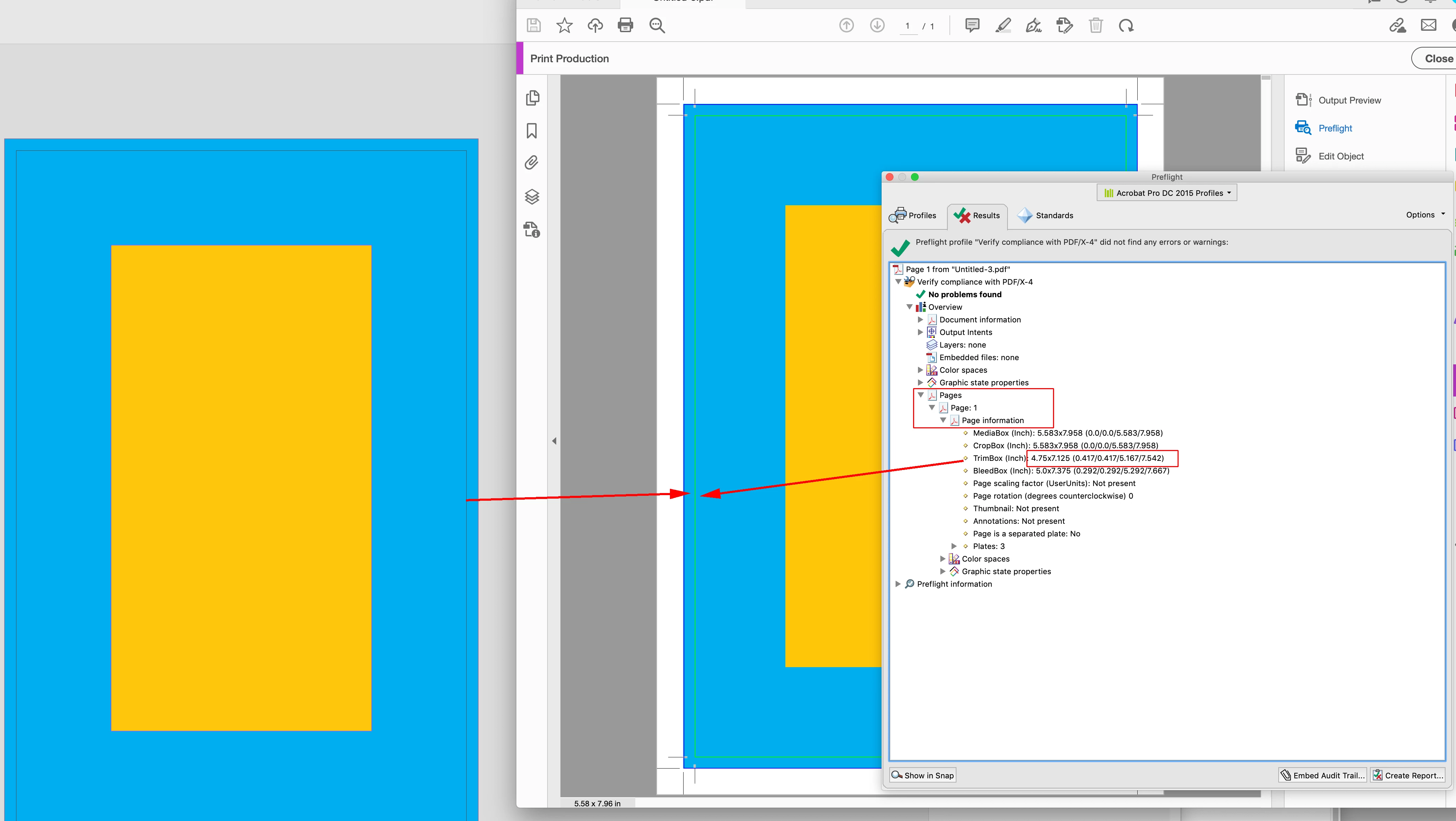The height and width of the screenshot is (821, 1456).
Task: Open page thumbnails panel icon
Action: click(x=532, y=98)
